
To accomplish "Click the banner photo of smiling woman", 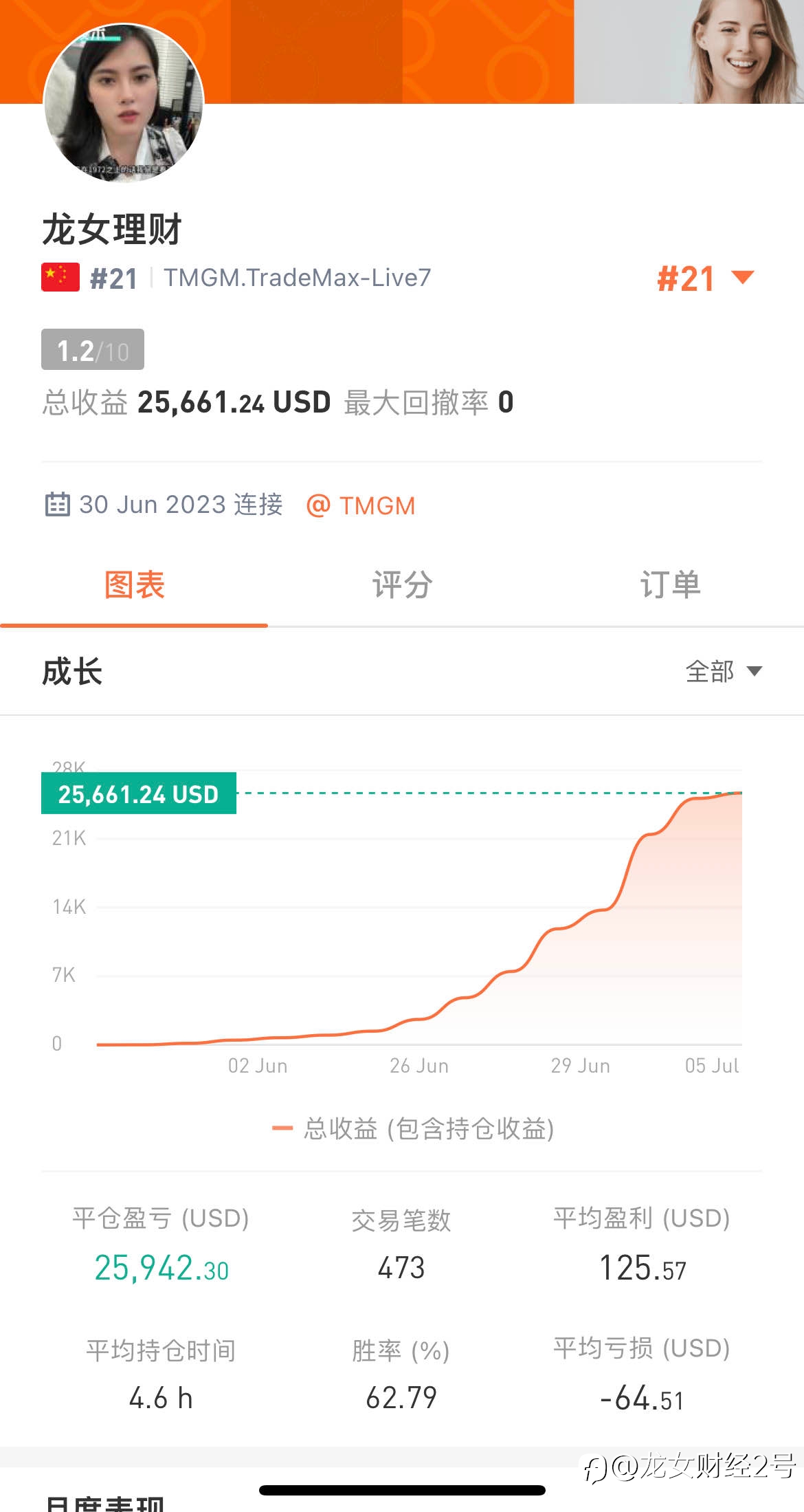I will (x=689, y=52).
